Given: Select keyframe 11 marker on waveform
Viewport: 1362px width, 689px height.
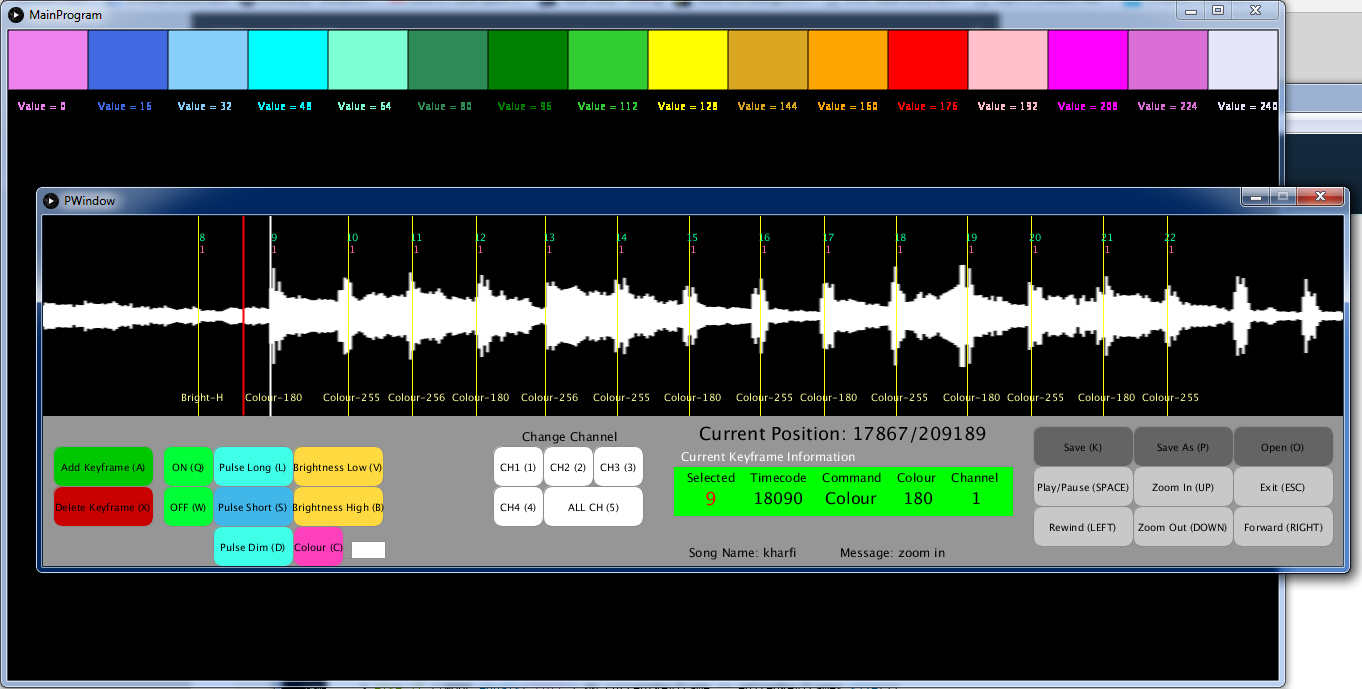Looking at the screenshot, I should click(413, 315).
